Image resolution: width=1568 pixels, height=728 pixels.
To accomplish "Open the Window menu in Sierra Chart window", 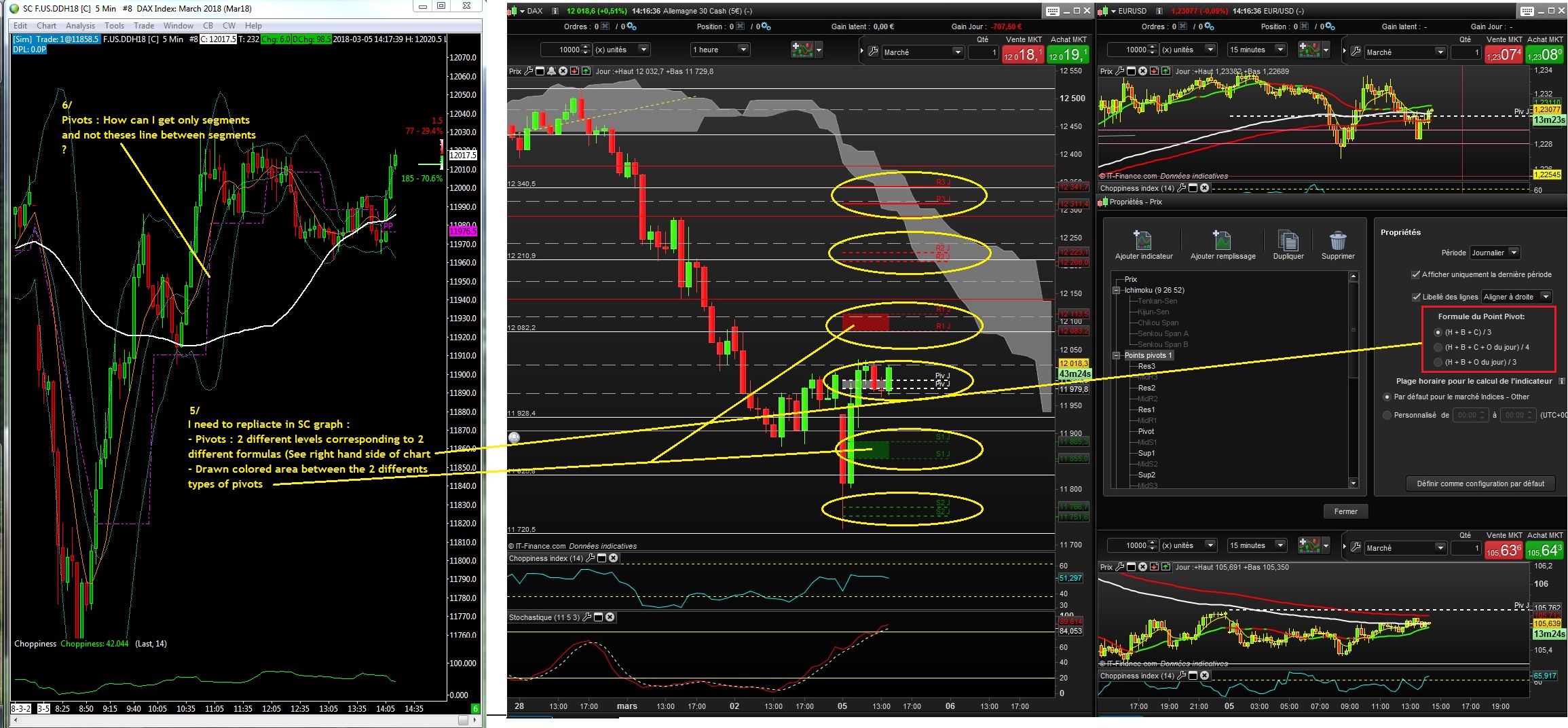I will pos(179,26).
